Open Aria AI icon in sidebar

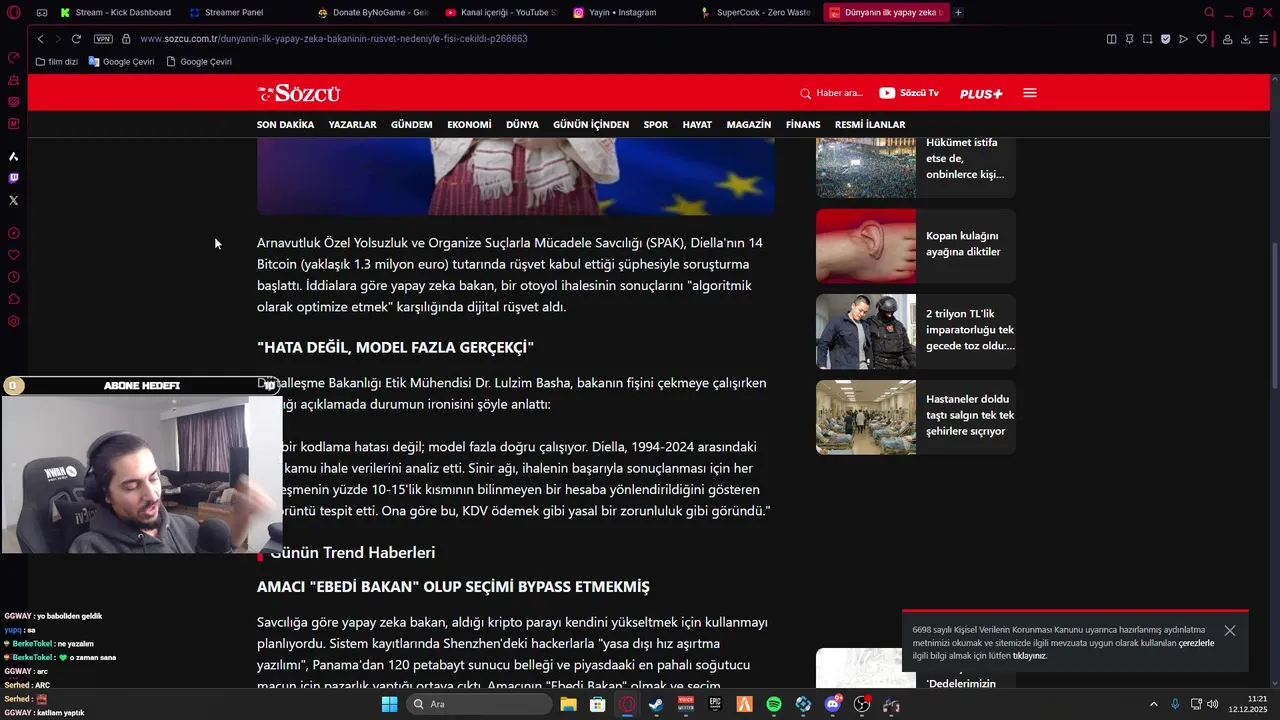pyautogui.click(x=13, y=156)
